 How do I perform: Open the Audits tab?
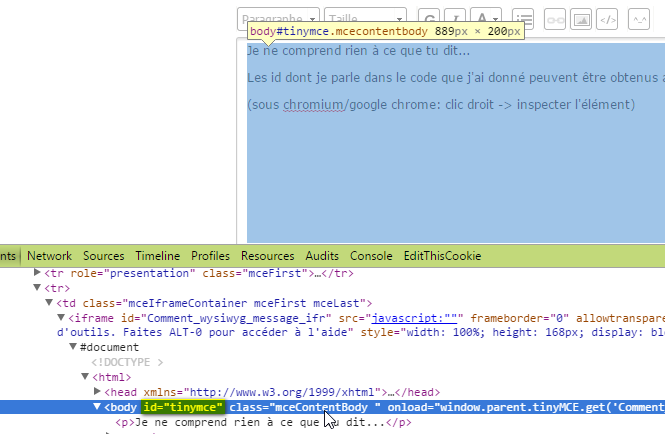(x=322, y=256)
